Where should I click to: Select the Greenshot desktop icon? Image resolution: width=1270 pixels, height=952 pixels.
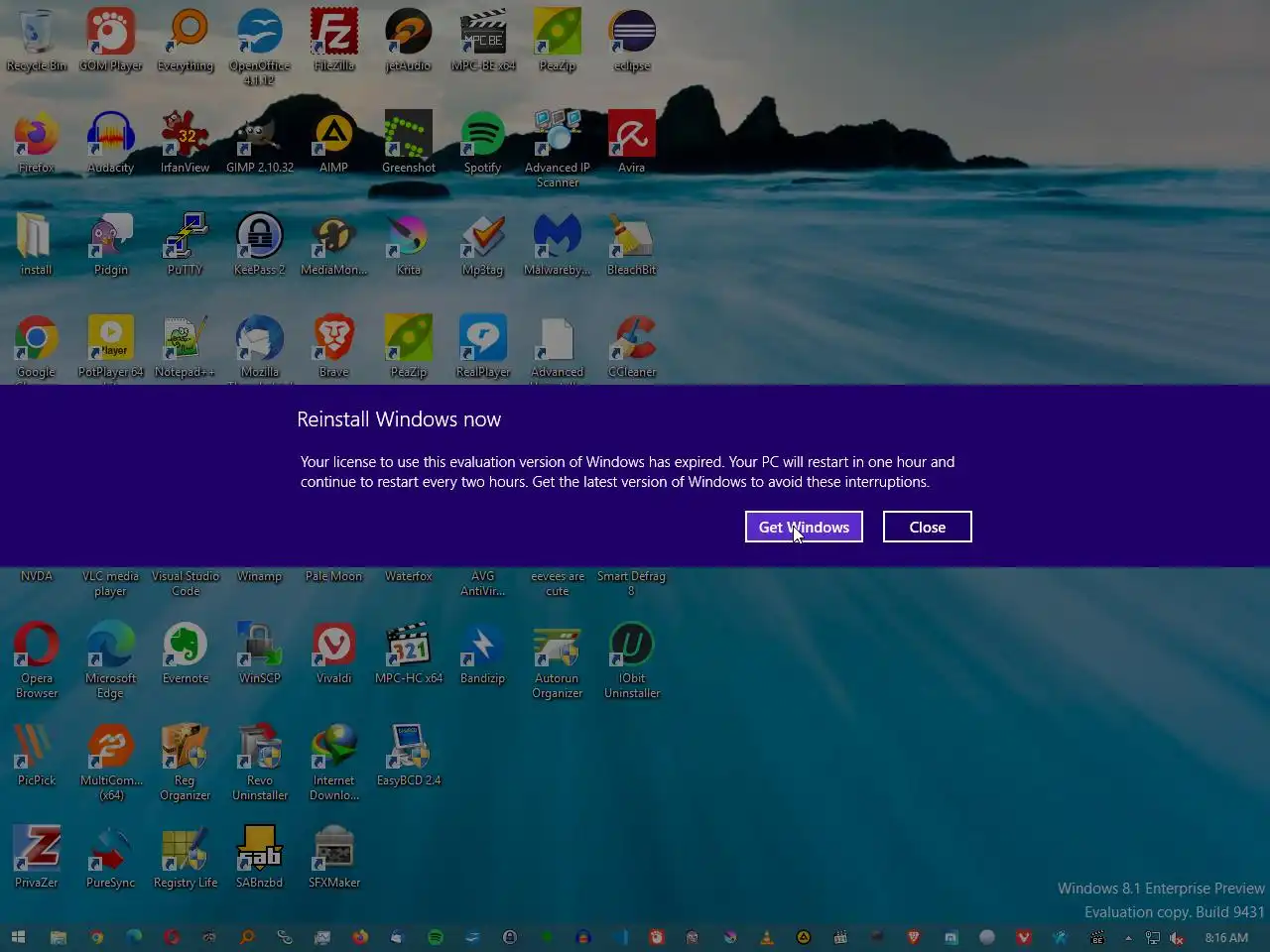pos(409,143)
